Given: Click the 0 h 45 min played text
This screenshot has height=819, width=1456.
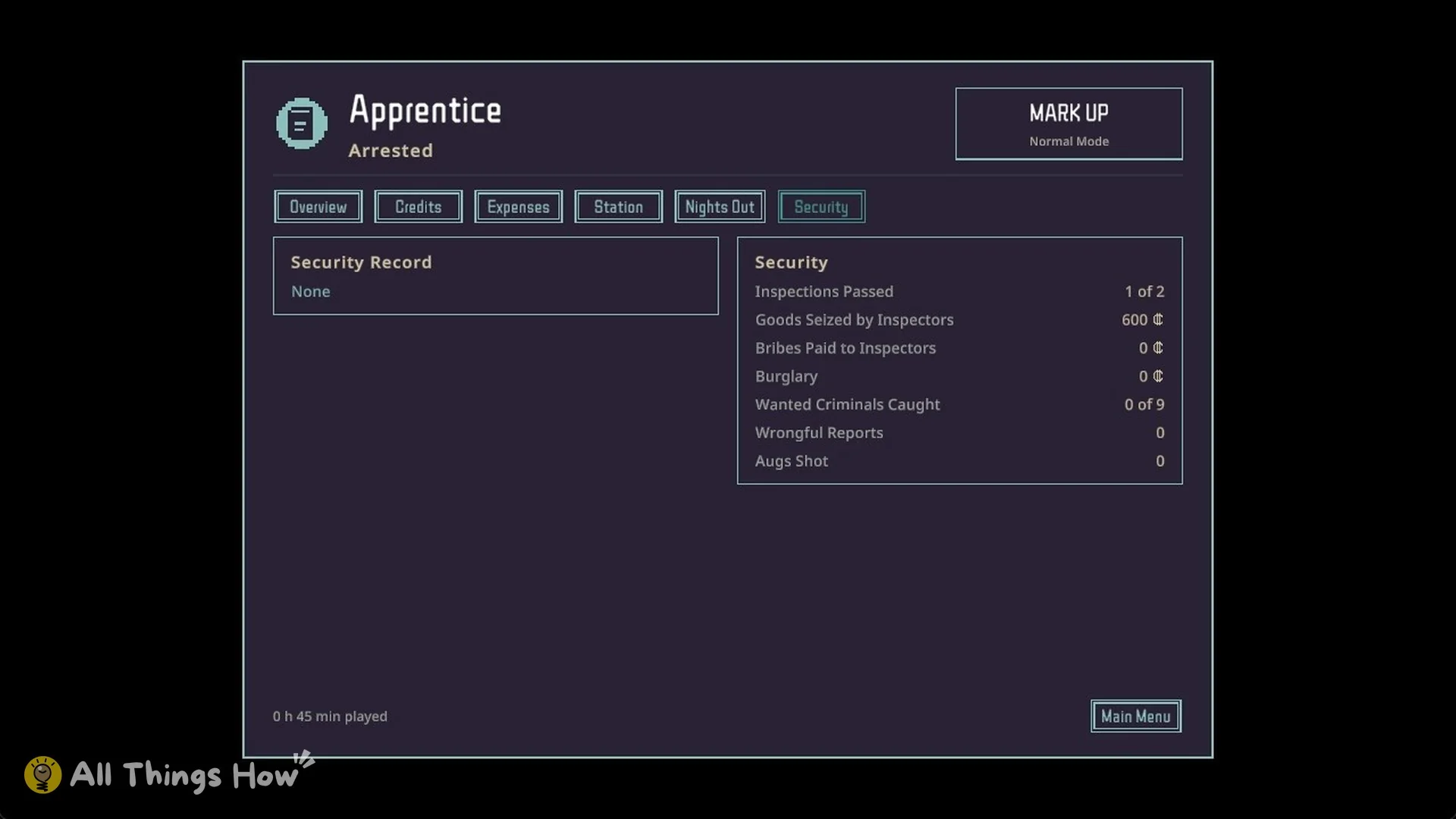Looking at the screenshot, I should point(330,717).
